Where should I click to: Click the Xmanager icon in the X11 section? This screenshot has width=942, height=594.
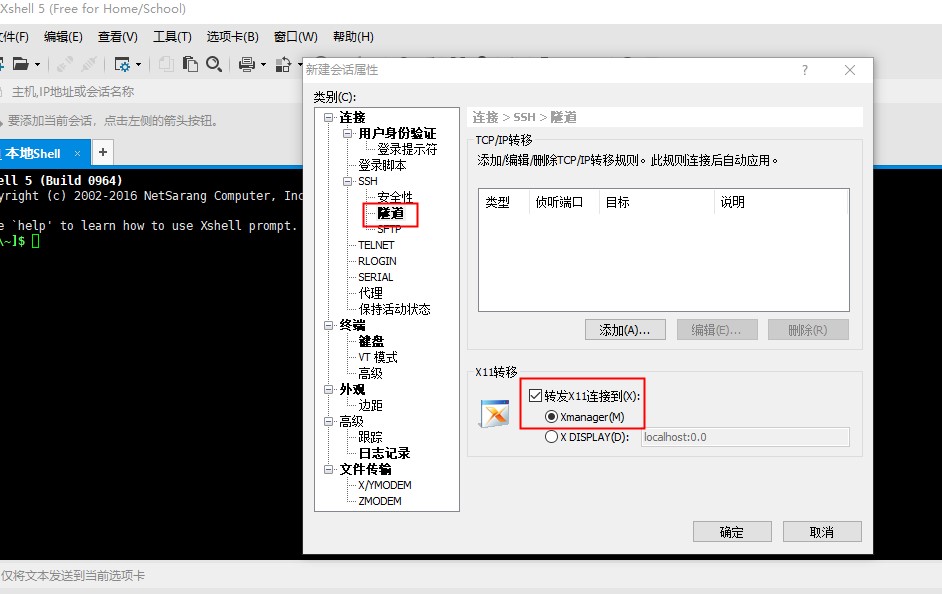coord(493,412)
